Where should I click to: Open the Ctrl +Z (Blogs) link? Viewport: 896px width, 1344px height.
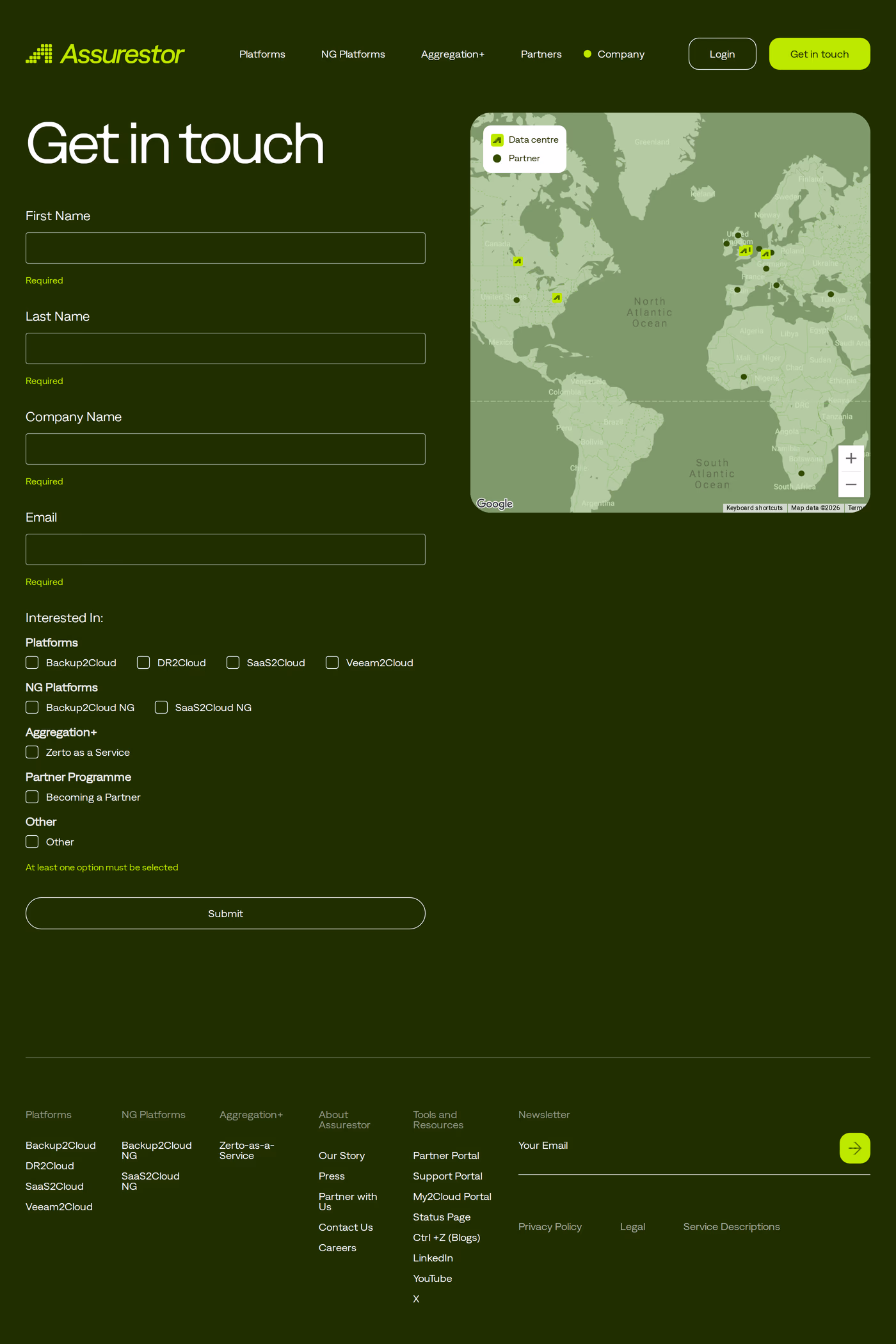[x=447, y=1237]
